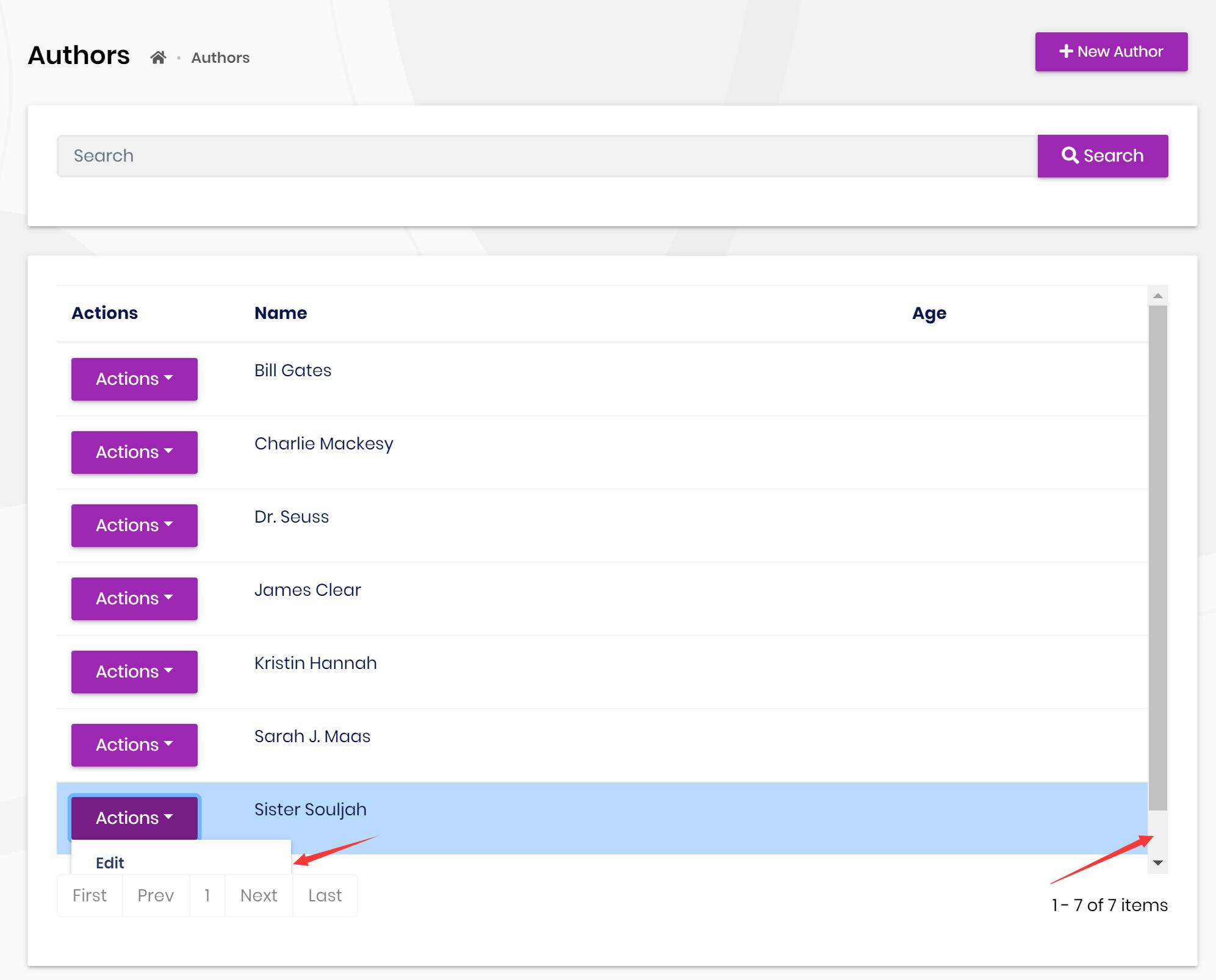Open Actions dropdown for Bill Gates
The width and height of the screenshot is (1216, 980).
click(x=134, y=379)
